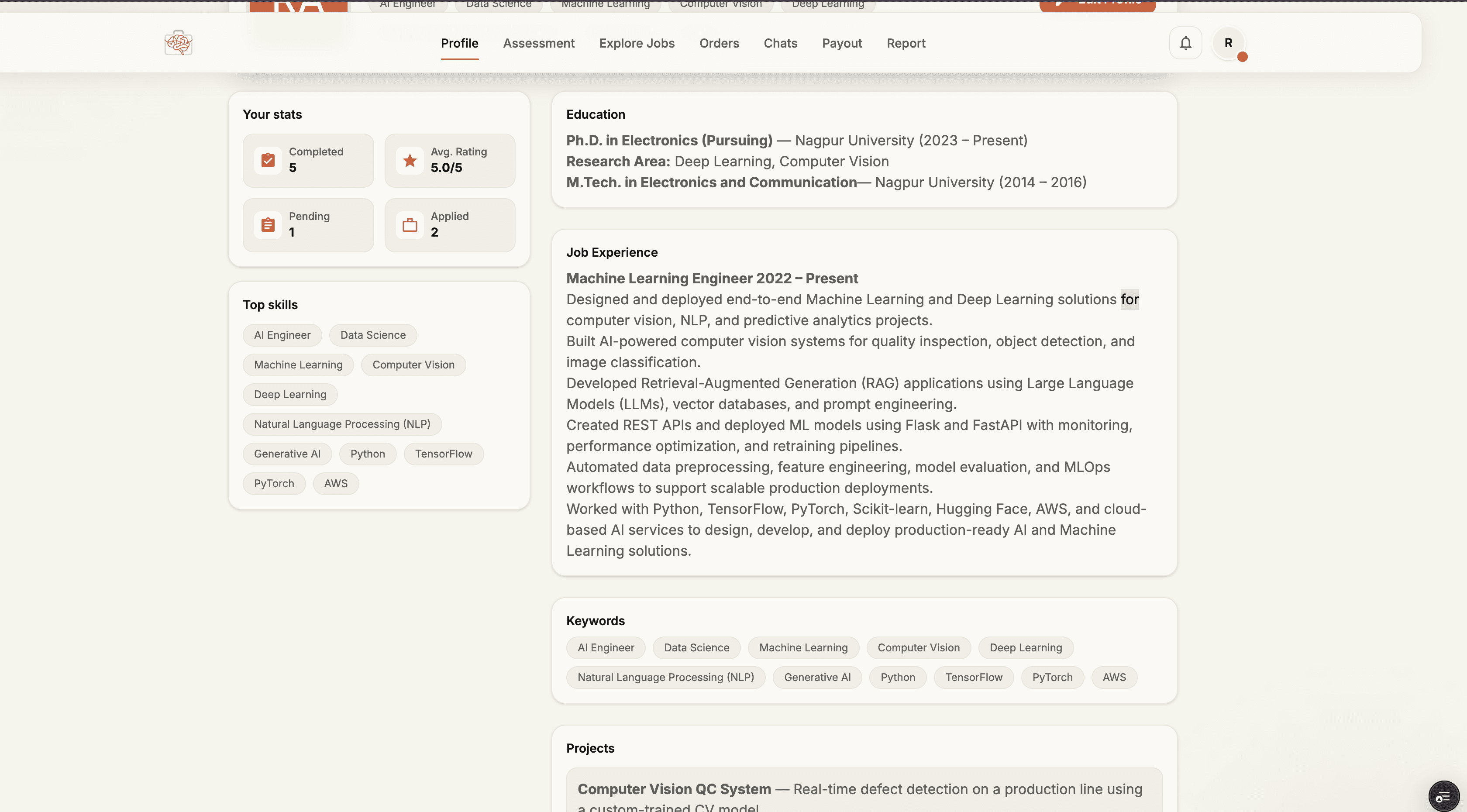The width and height of the screenshot is (1467, 812).
Task: Click the Job Experience heading
Action: point(612,252)
